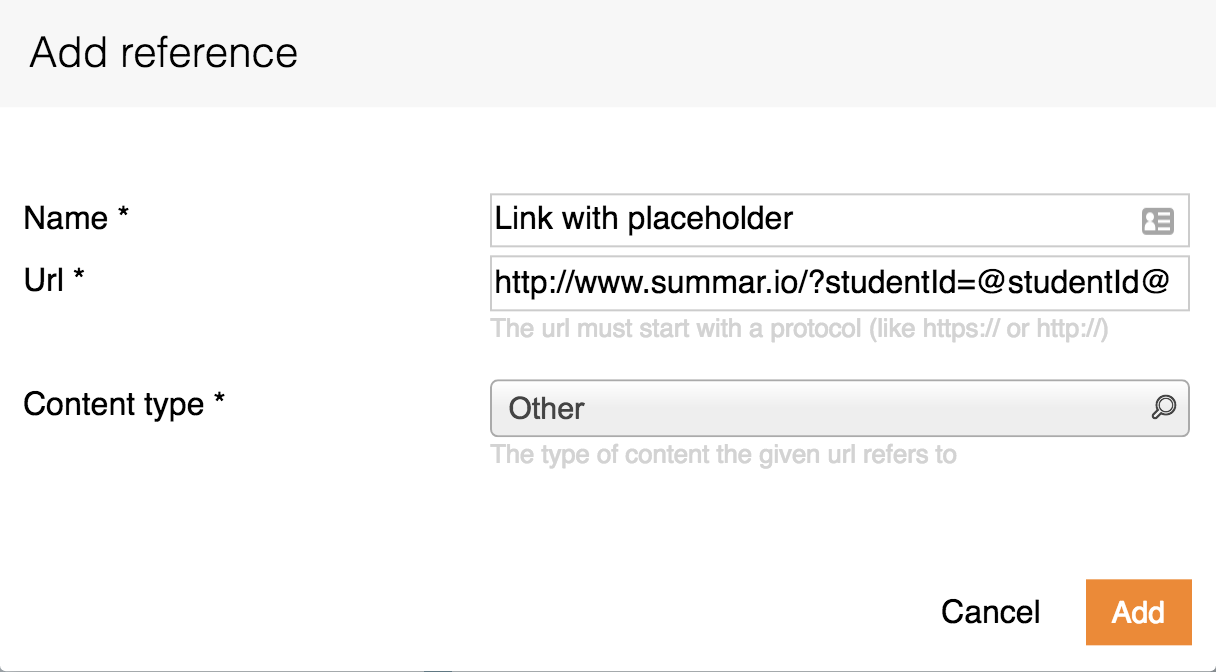Cancel the Add reference dialog
The image size is (1216, 672).
pyautogui.click(x=990, y=612)
